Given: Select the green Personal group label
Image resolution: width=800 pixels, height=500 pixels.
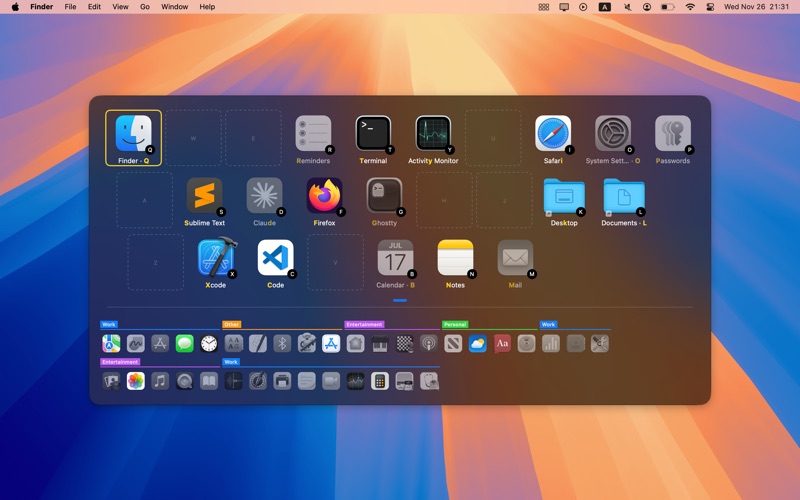Looking at the screenshot, I should (x=455, y=324).
